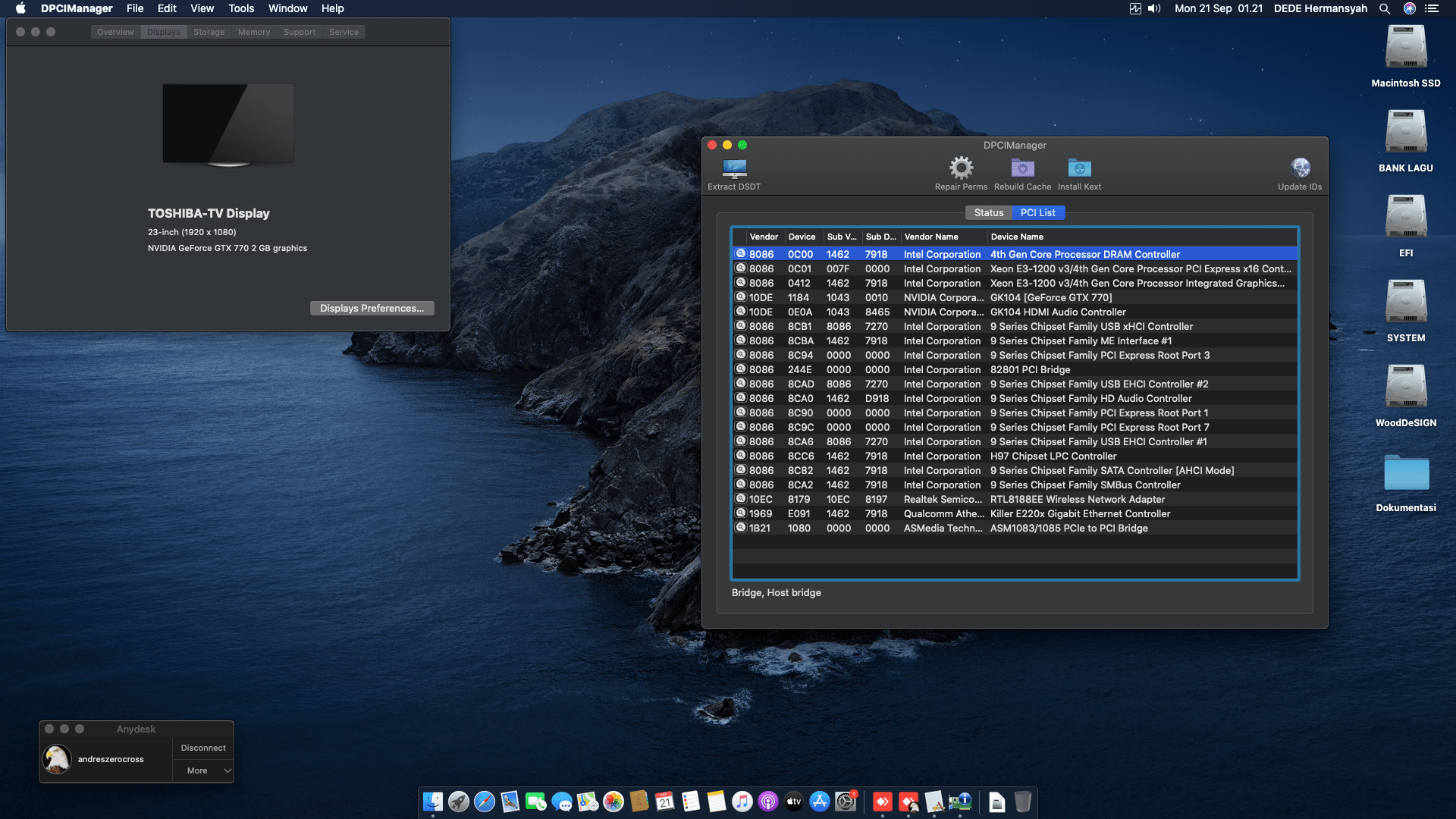This screenshot has height=819, width=1456.
Task: Sort by the Device Name column header
Action: coord(1016,237)
